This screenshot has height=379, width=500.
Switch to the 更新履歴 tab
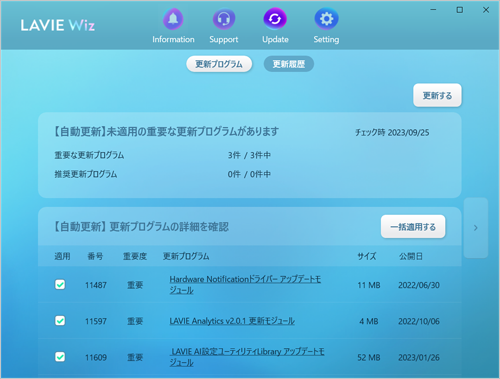pyautogui.click(x=289, y=64)
